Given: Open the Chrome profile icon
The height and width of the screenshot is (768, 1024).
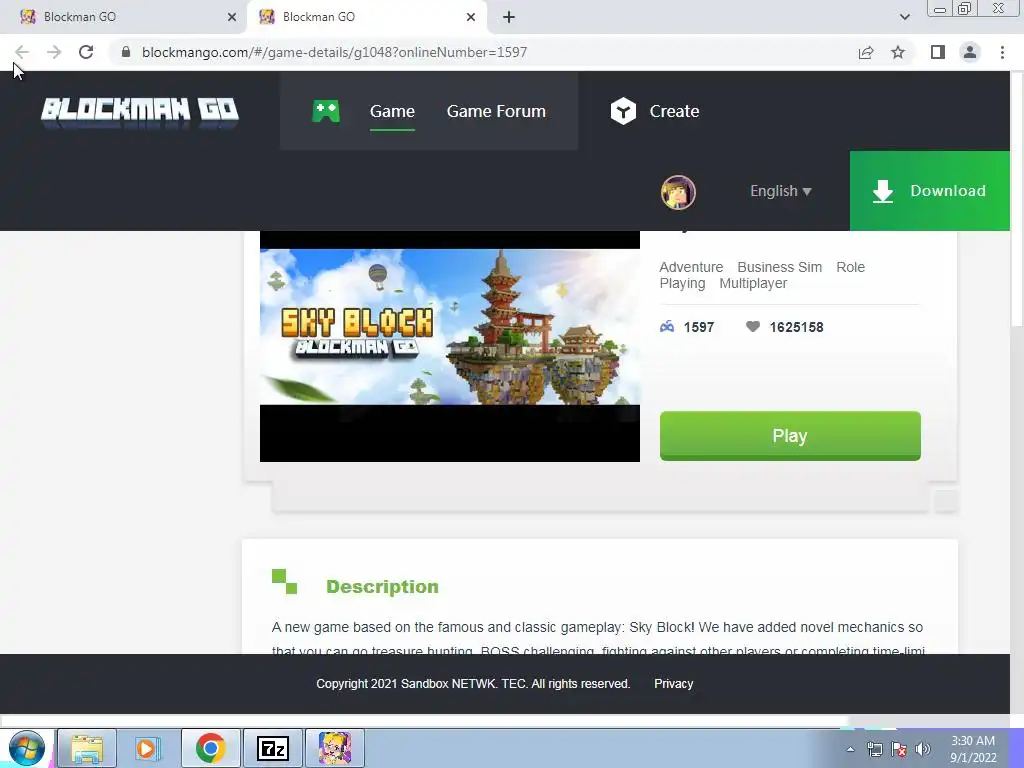Looking at the screenshot, I should 970,52.
